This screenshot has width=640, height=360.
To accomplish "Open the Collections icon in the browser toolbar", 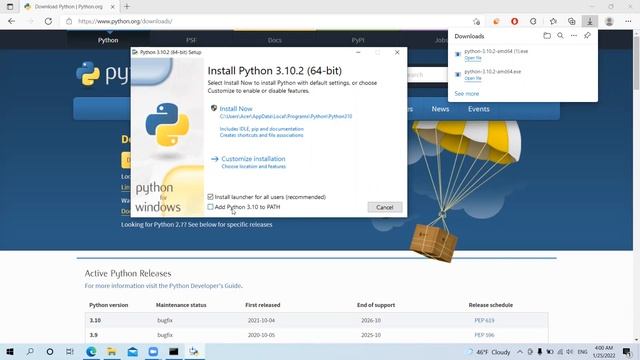I will point(571,21).
